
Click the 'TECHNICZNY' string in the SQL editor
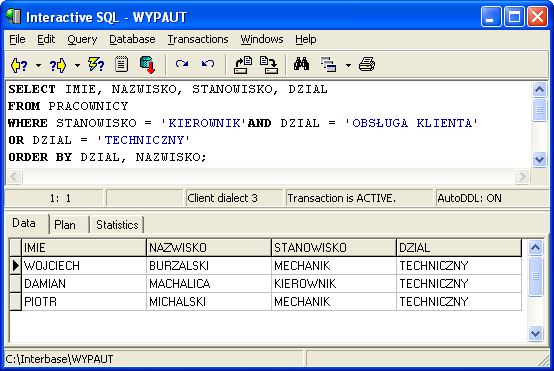[143, 140]
